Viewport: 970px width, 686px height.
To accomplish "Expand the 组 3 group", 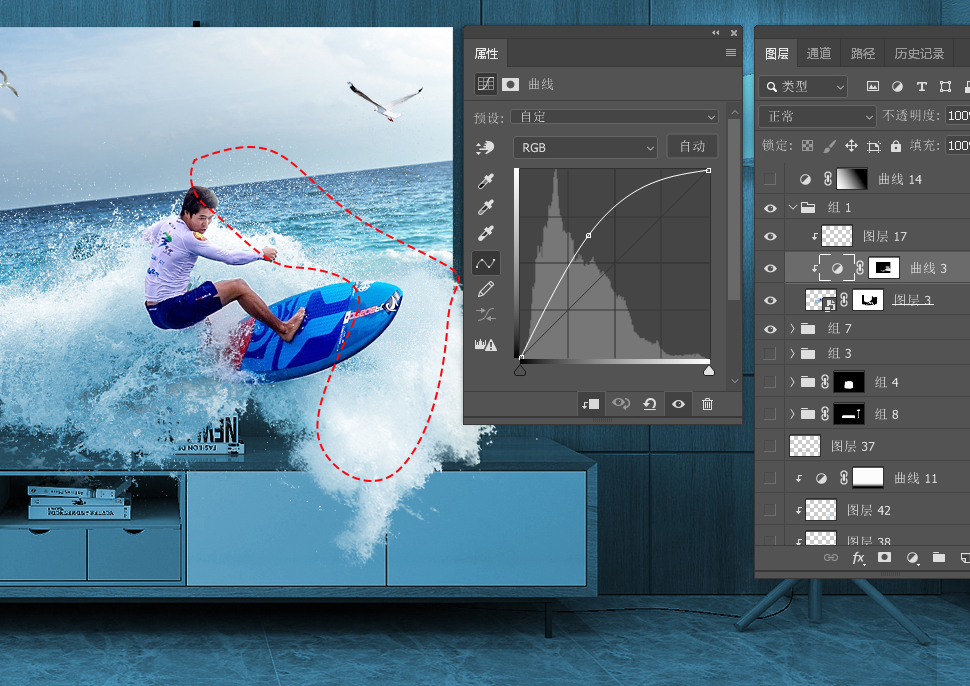I will click(x=792, y=354).
